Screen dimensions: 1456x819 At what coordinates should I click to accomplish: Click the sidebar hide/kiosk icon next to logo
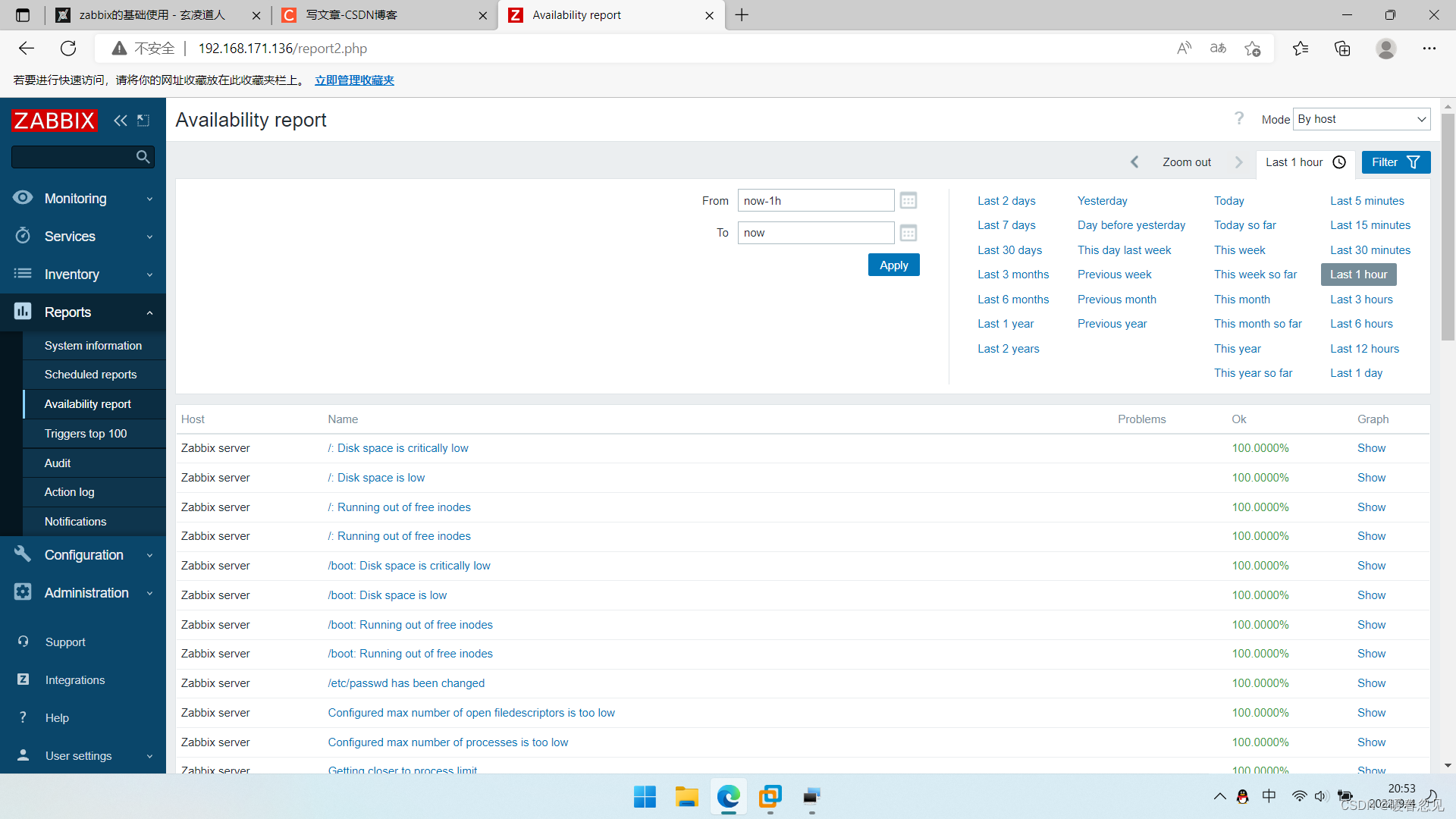click(143, 120)
